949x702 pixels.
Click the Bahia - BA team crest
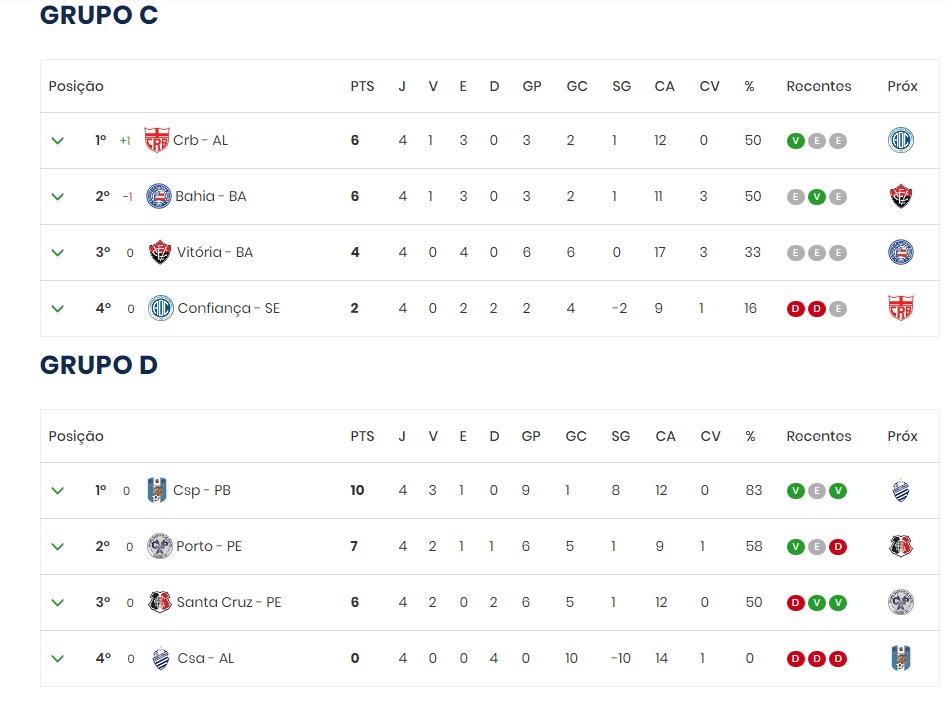pyautogui.click(x=159, y=196)
